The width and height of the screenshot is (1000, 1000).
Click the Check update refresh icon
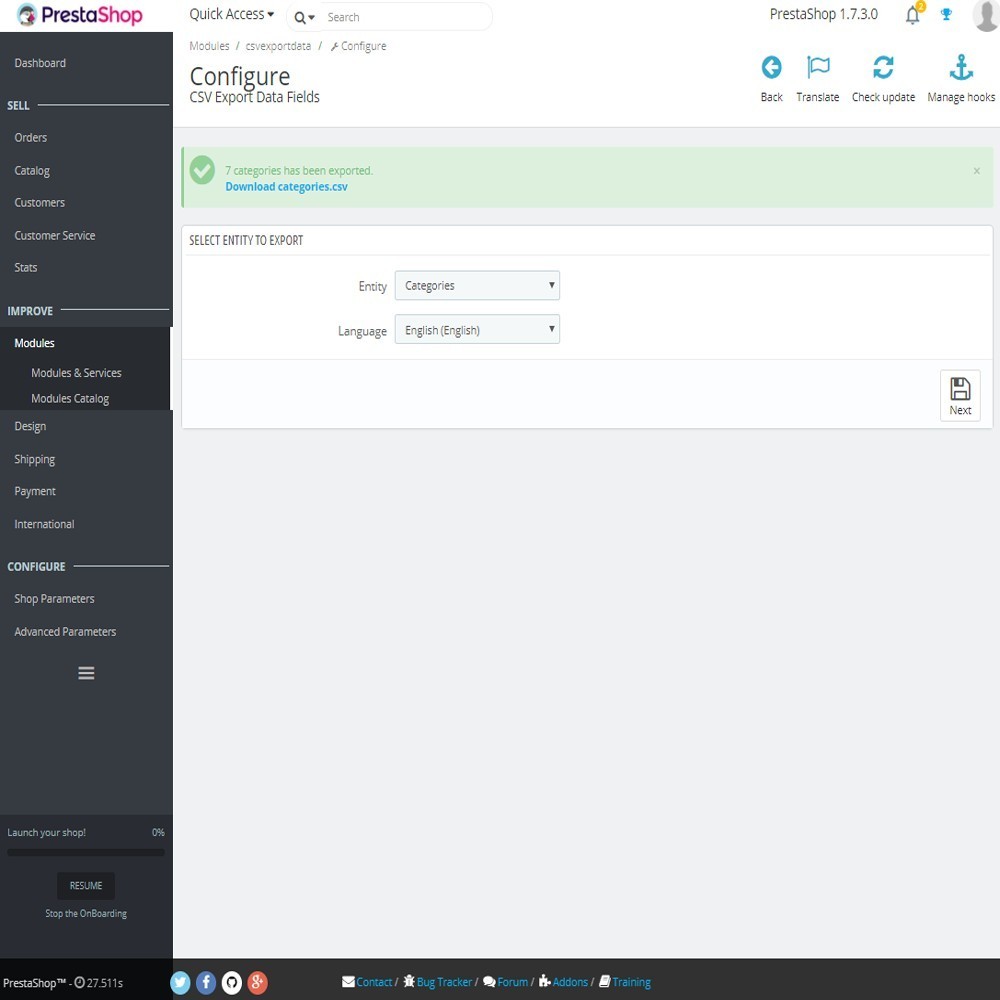point(883,67)
